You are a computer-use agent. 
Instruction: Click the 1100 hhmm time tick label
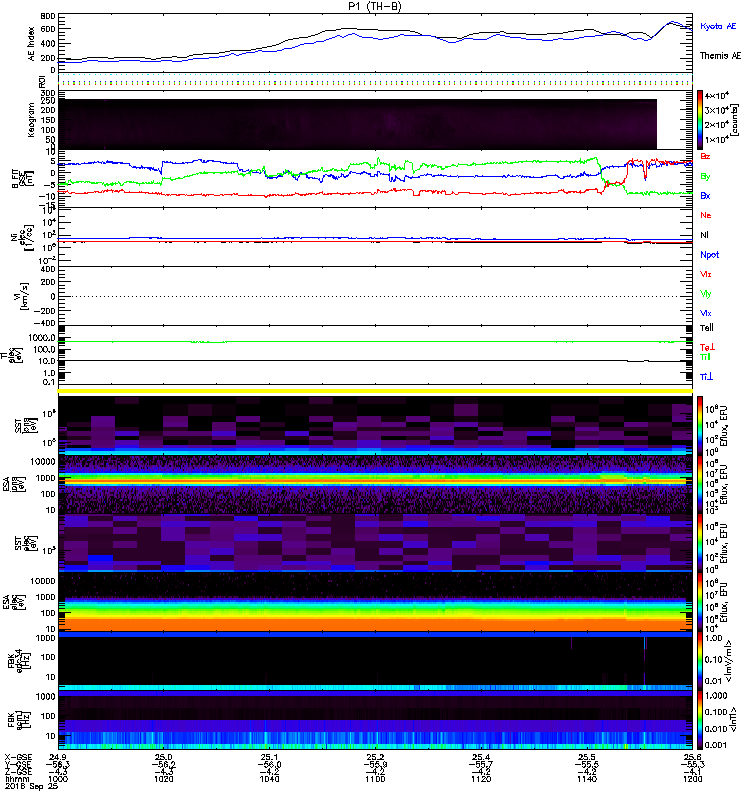coord(375,779)
